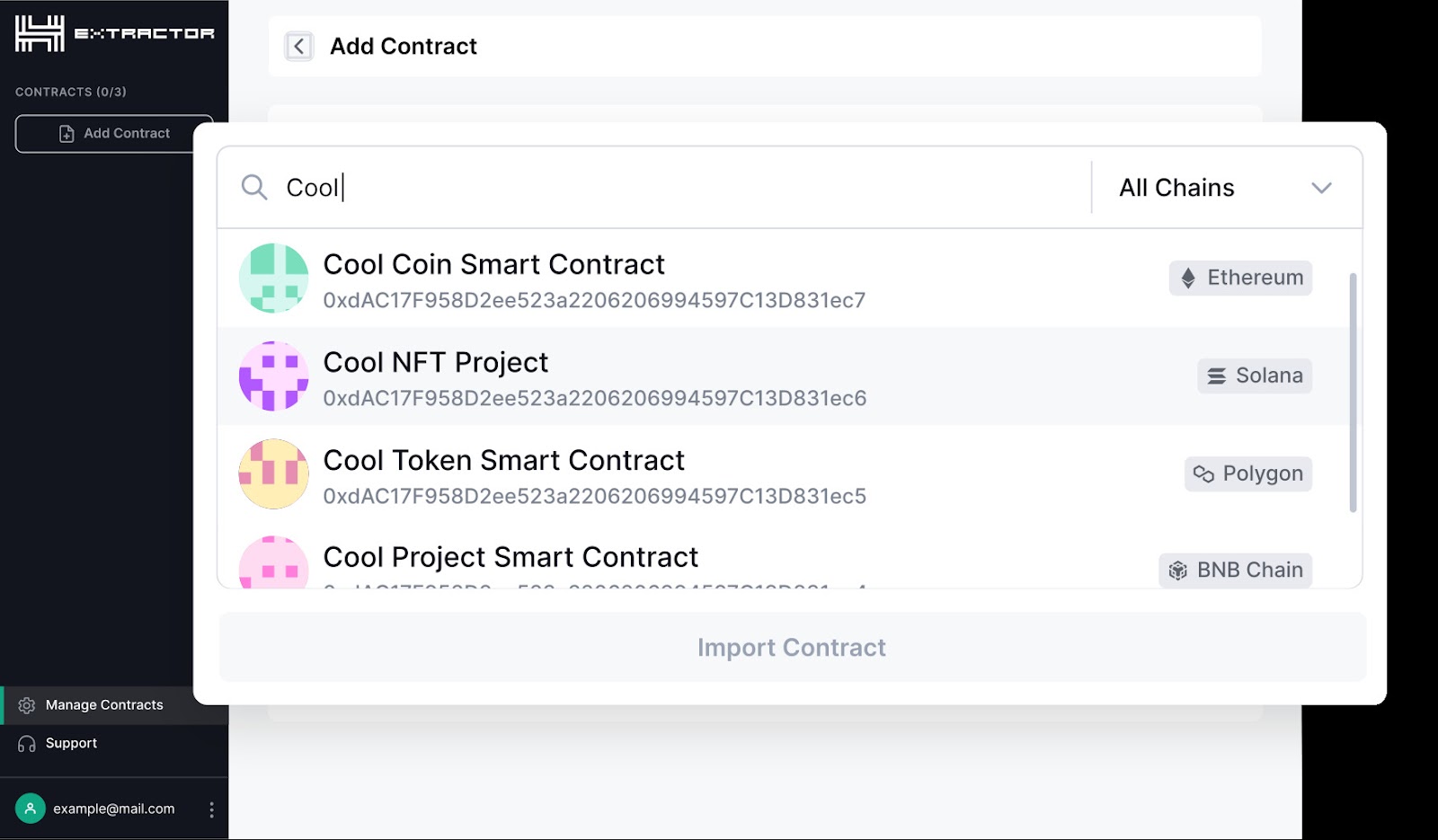This screenshot has height=840, width=1438.
Task: Open the account options three-dot menu
Action: [211, 809]
